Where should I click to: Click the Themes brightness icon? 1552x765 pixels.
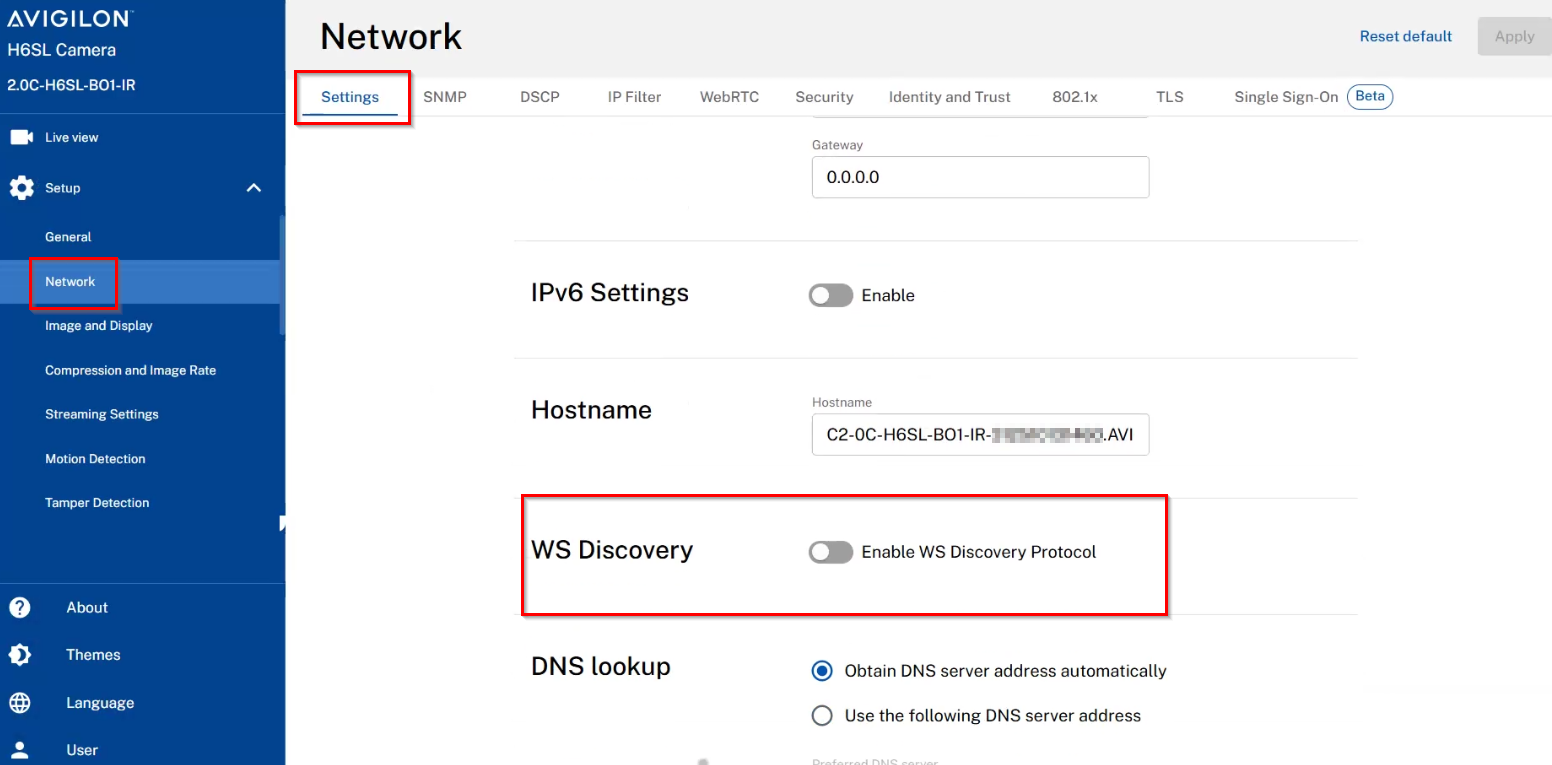point(19,655)
